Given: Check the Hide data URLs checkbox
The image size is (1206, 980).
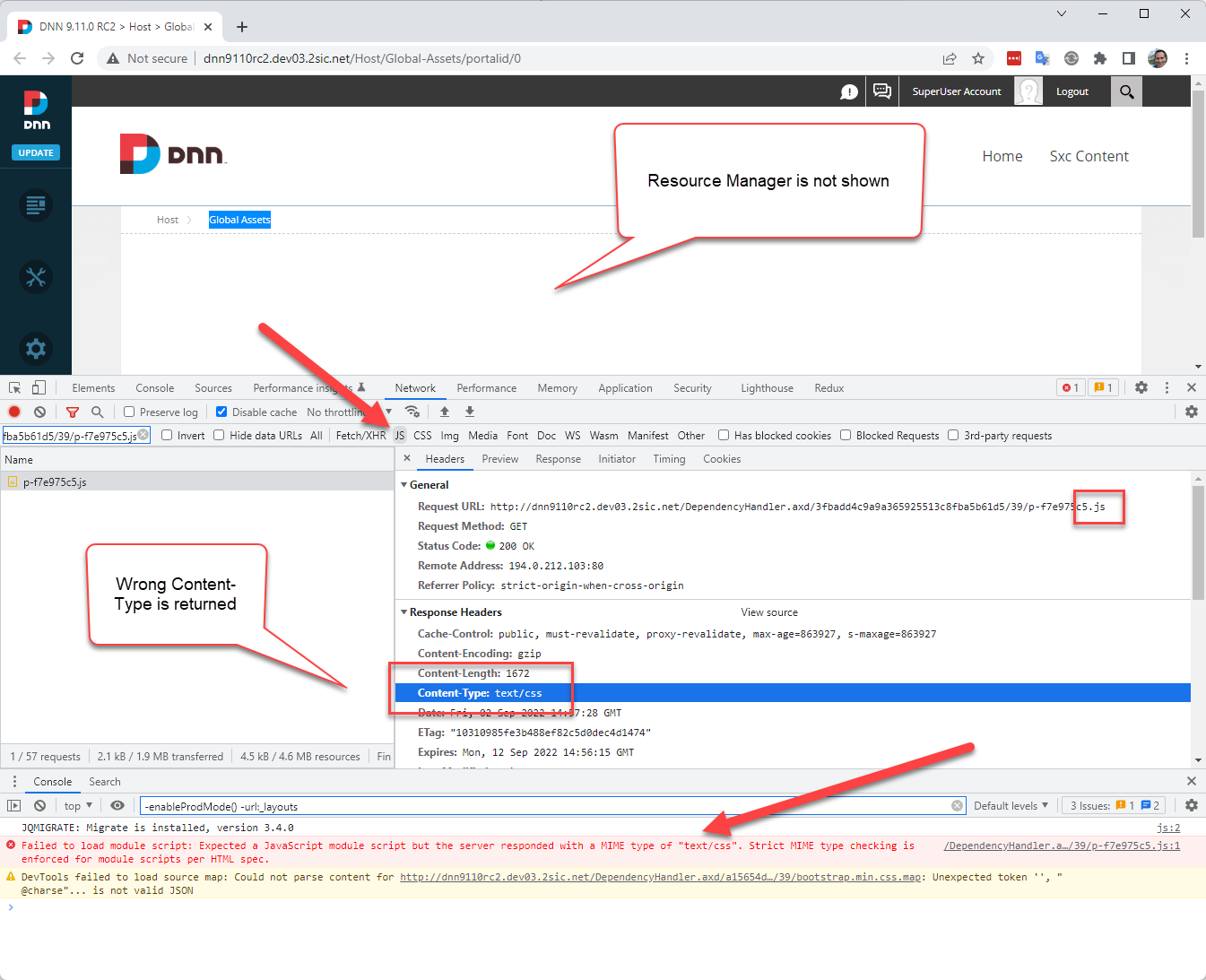Looking at the screenshot, I should tap(219, 435).
